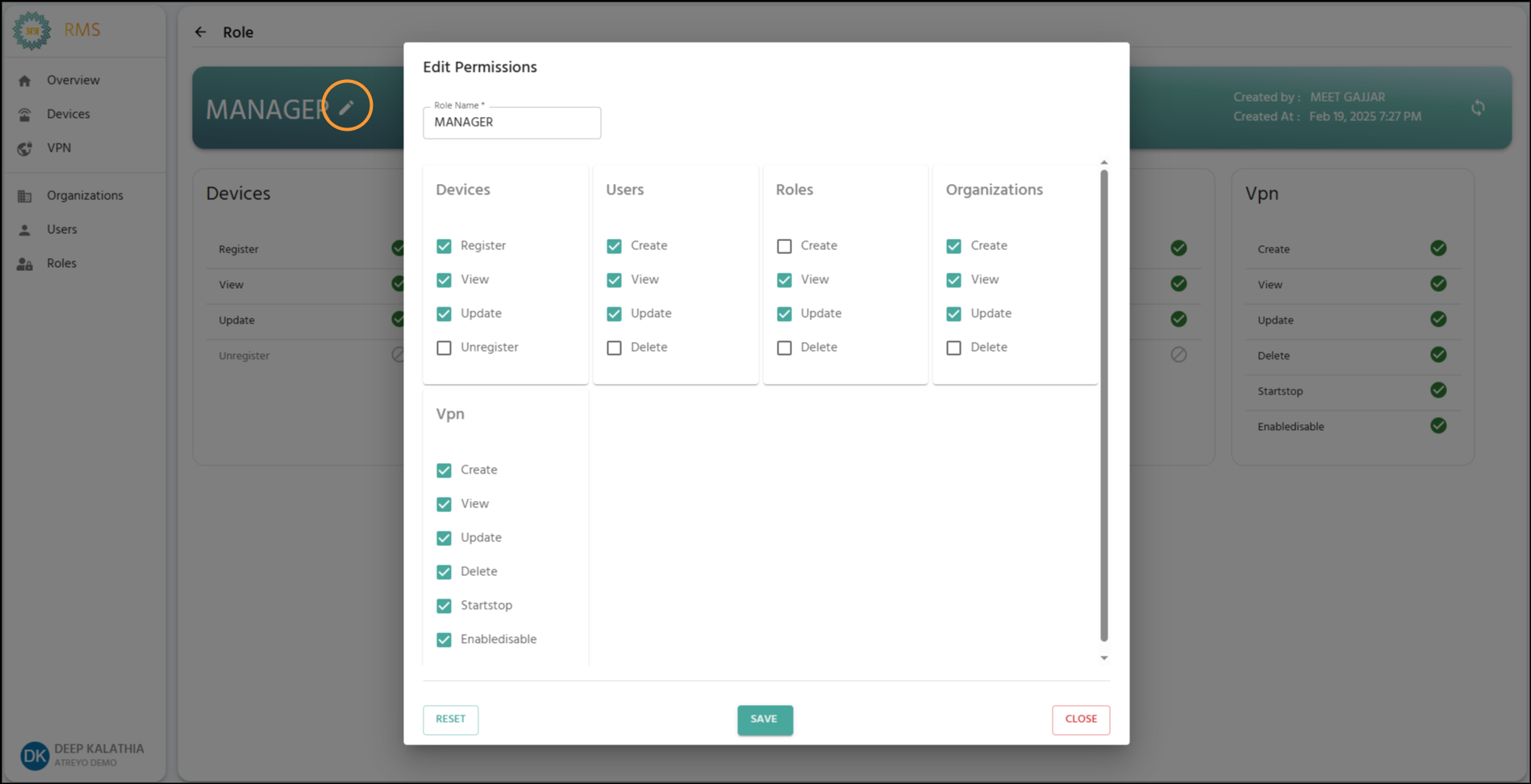The width and height of the screenshot is (1531, 784).
Task: Click the Organizations building icon in sidebar
Action: click(x=25, y=196)
